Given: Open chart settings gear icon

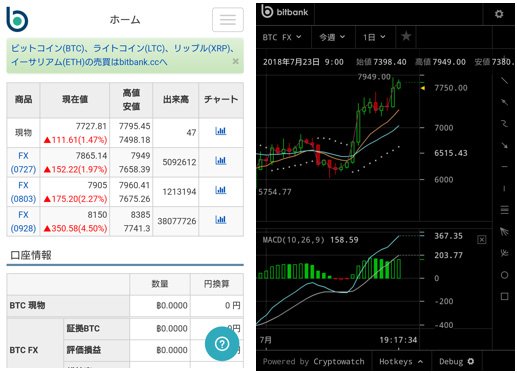Looking at the screenshot, I should [x=499, y=14].
